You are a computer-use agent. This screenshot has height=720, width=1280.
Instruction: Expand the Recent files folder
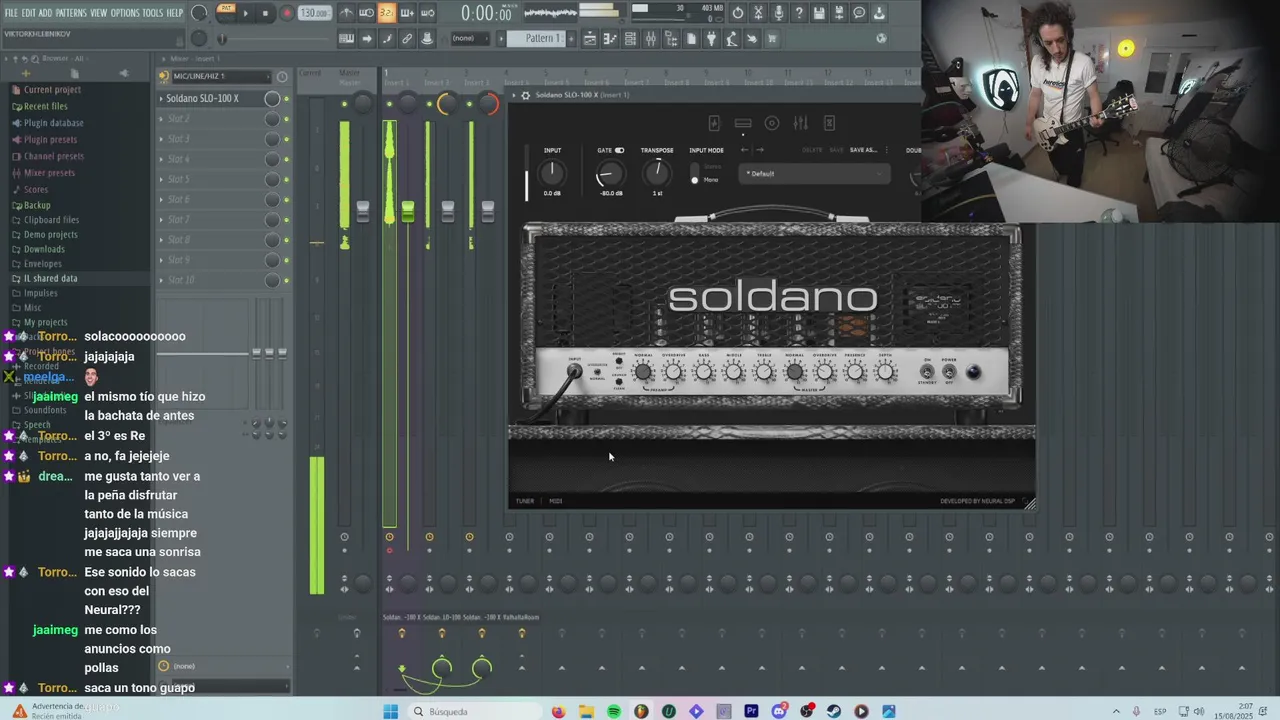click(x=45, y=106)
